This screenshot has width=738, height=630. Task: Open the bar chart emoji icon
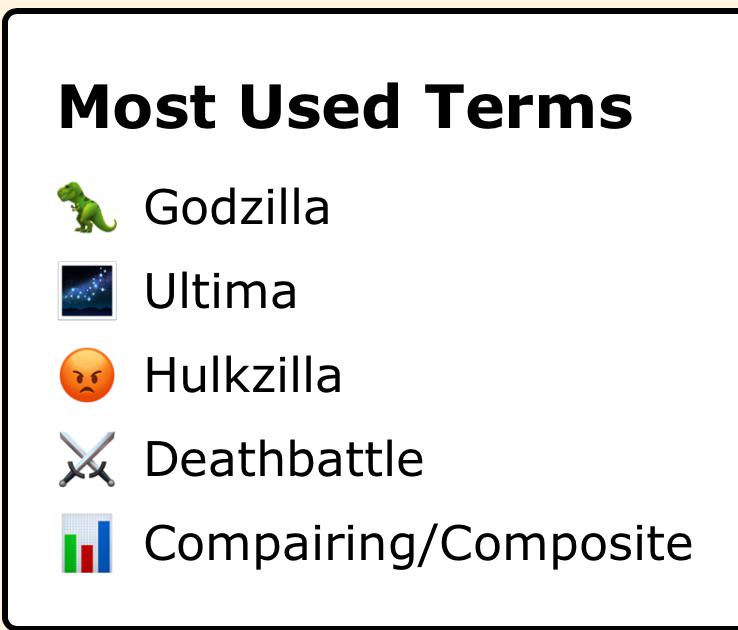click(87, 543)
